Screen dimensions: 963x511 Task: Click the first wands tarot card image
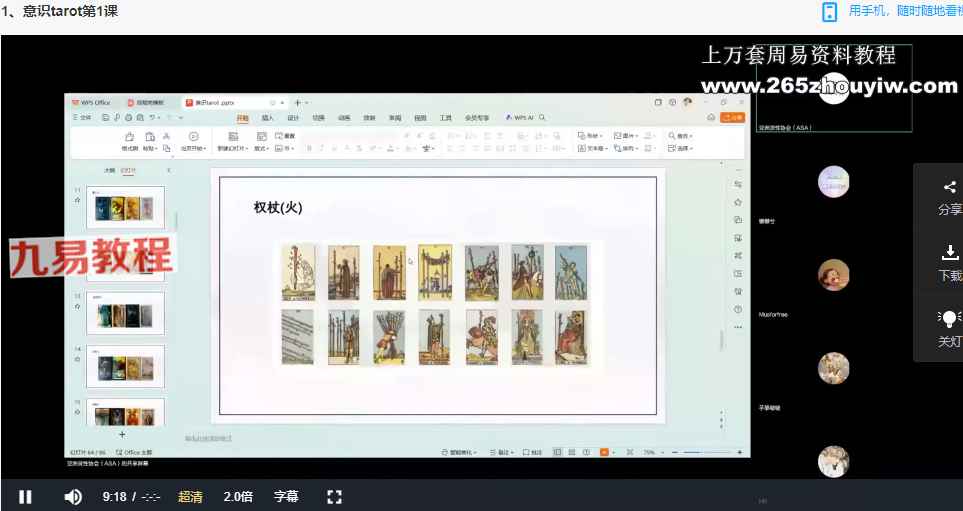pos(298,272)
